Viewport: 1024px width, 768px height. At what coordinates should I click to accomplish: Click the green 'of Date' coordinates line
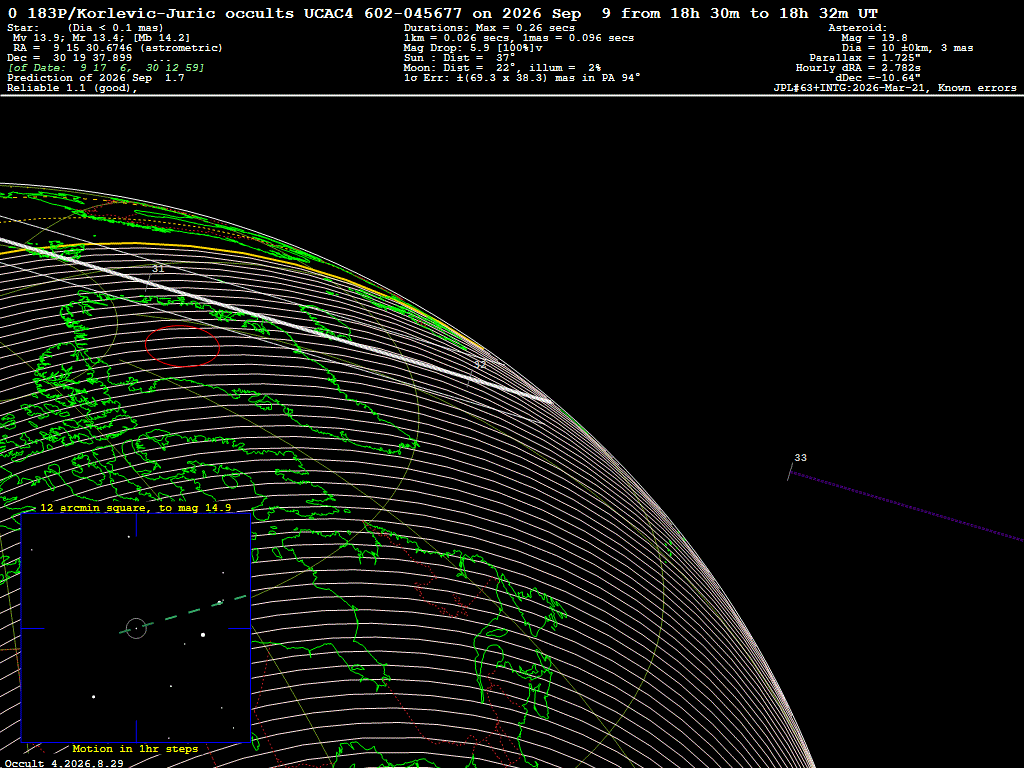106,68
